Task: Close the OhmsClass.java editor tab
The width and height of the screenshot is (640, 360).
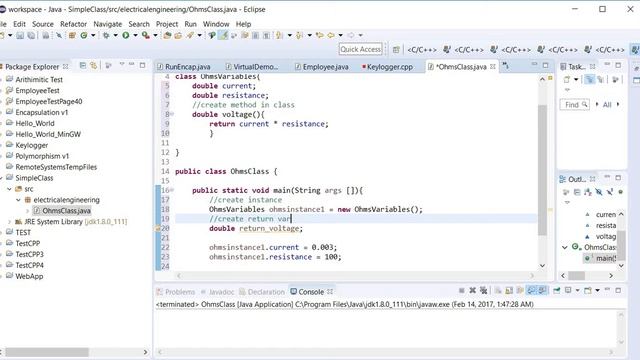Action: point(493,66)
